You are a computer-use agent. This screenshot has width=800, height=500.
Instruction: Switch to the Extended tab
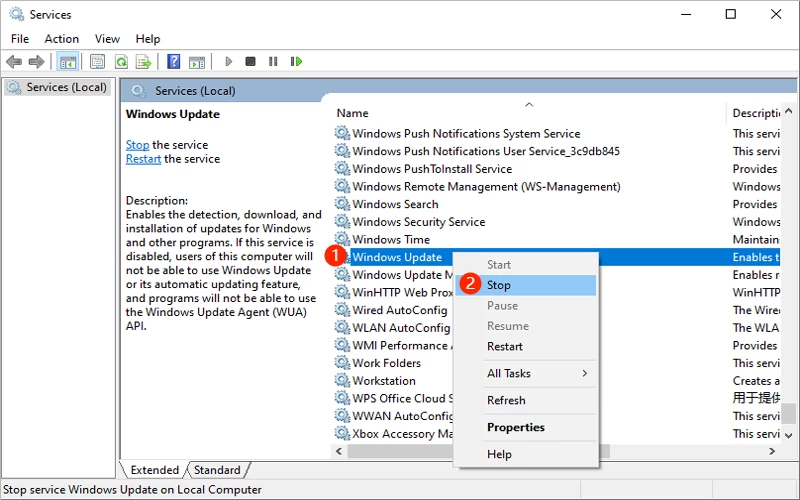(x=155, y=470)
